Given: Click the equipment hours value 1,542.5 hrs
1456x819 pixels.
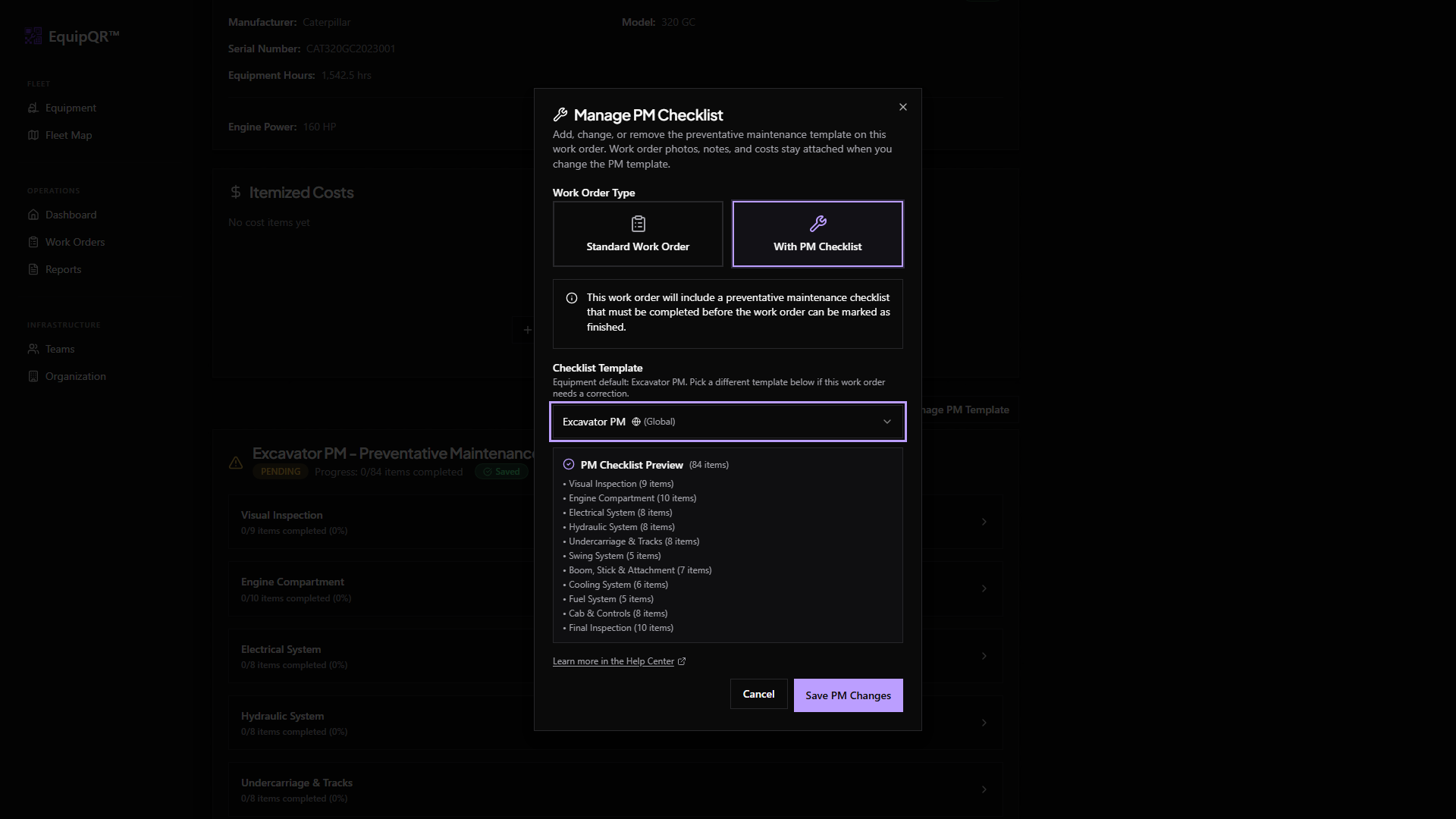Looking at the screenshot, I should point(346,75).
